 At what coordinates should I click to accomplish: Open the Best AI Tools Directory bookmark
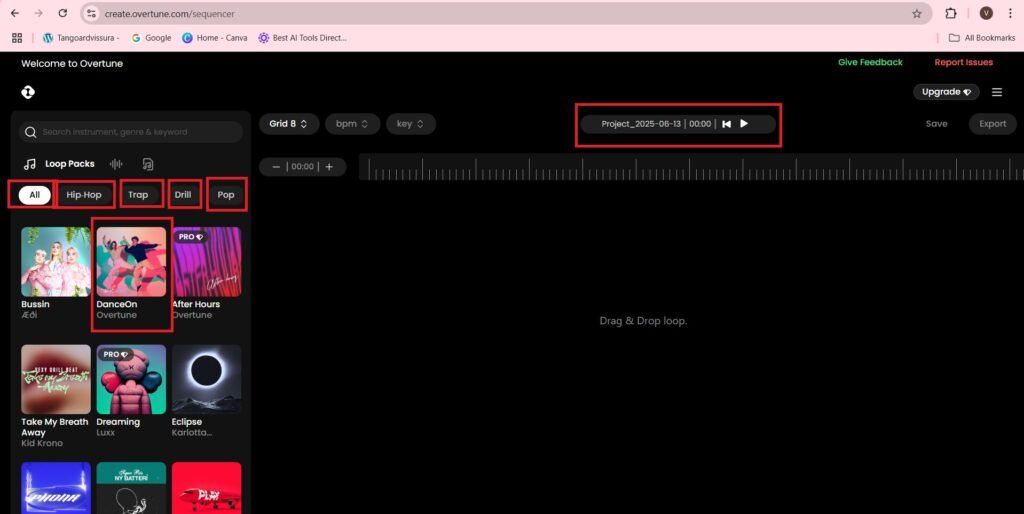coord(302,38)
